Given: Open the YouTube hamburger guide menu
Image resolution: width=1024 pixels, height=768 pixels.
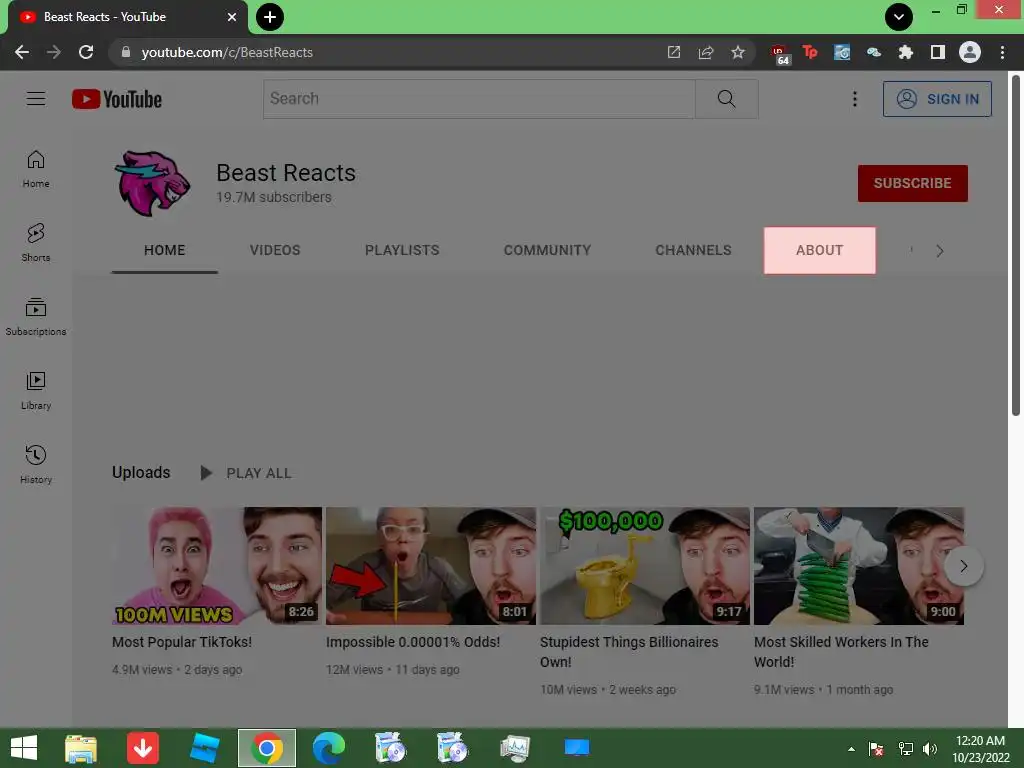Looking at the screenshot, I should [36, 99].
